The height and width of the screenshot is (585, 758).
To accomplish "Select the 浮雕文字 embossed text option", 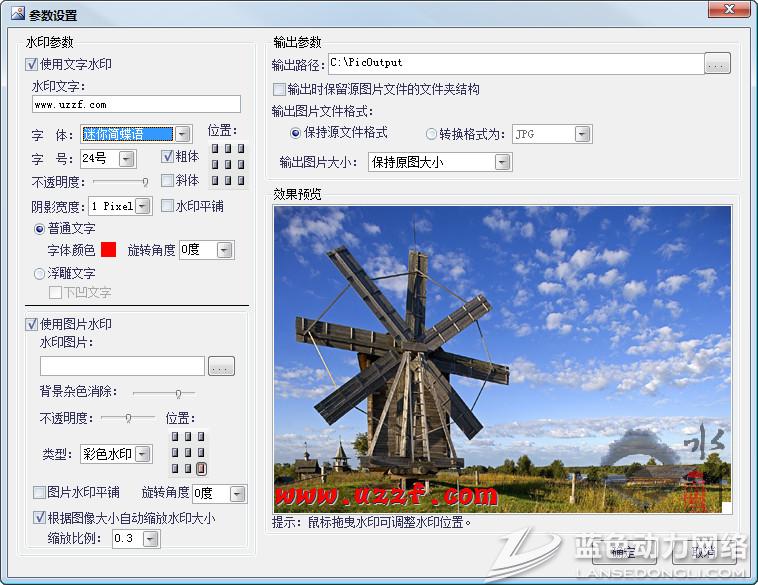I will coord(40,273).
